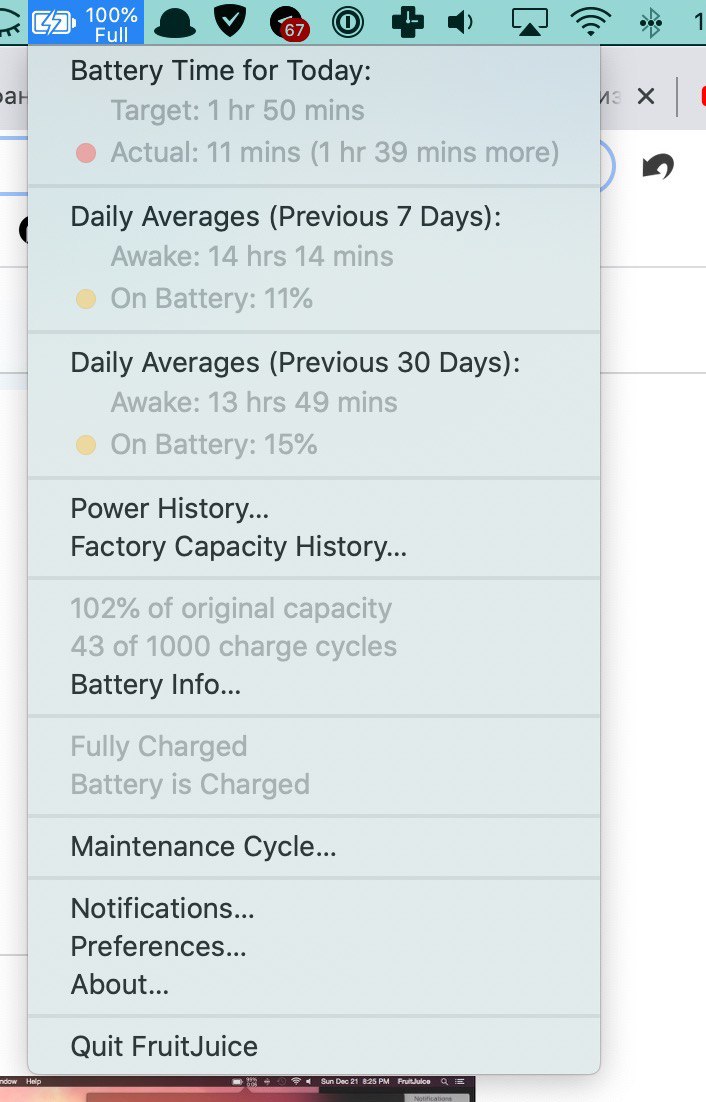
Task: Select Factory Capacity History…
Action: (x=238, y=547)
